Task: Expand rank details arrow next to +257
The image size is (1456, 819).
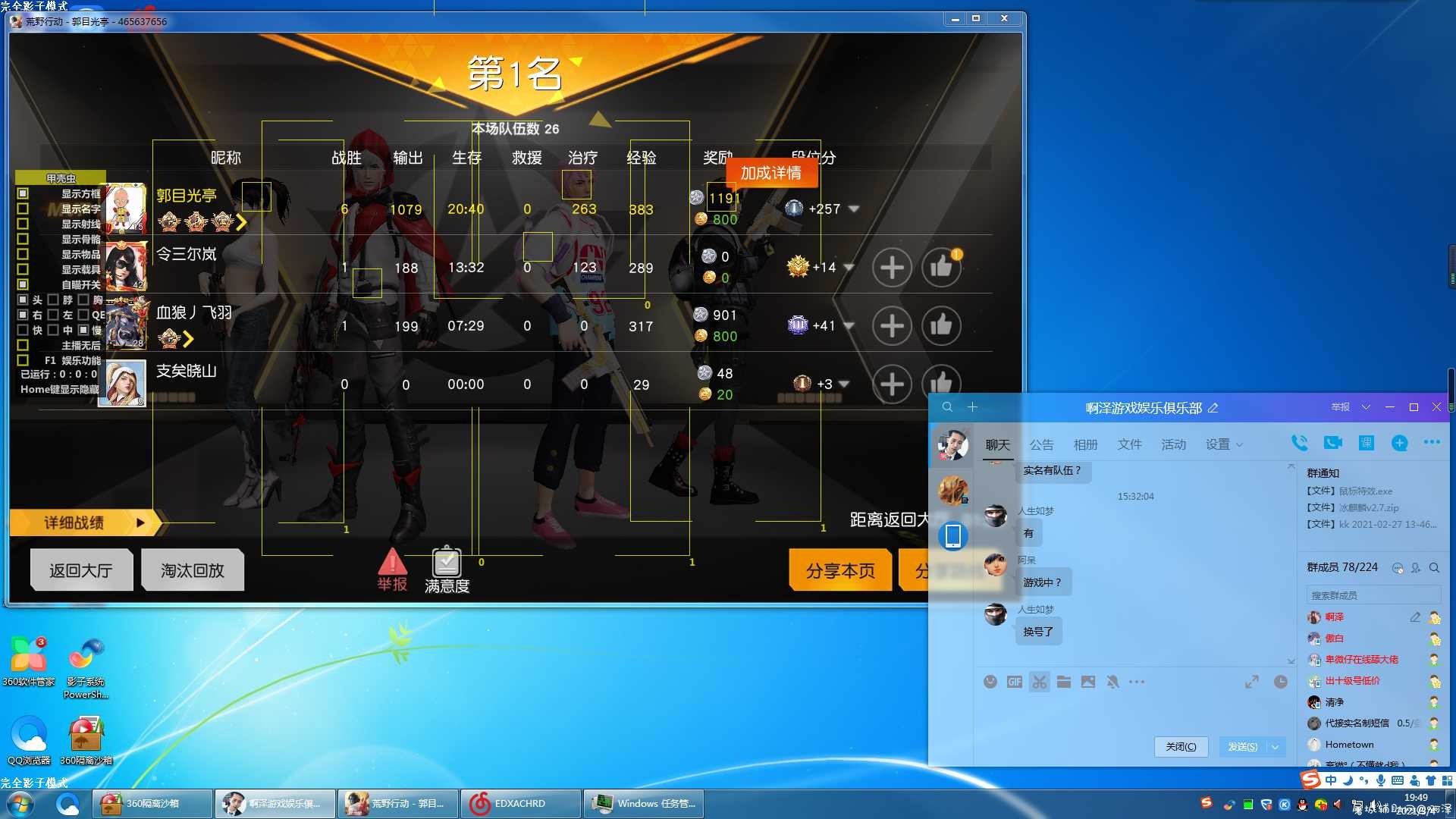Action: pyautogui.click(x=854, y=209)
